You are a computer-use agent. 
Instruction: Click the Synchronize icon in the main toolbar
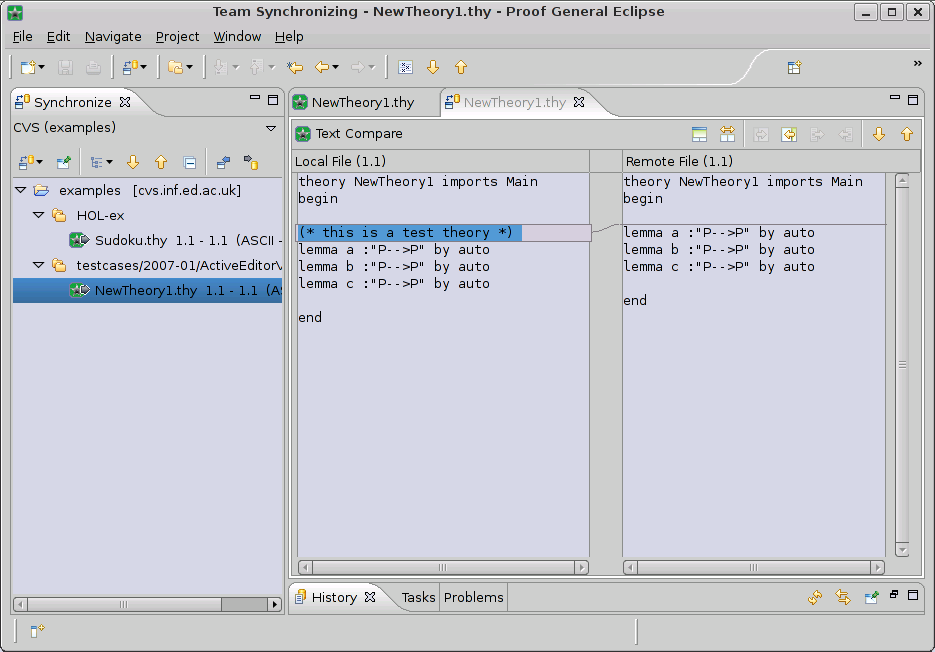pos(131,67)
